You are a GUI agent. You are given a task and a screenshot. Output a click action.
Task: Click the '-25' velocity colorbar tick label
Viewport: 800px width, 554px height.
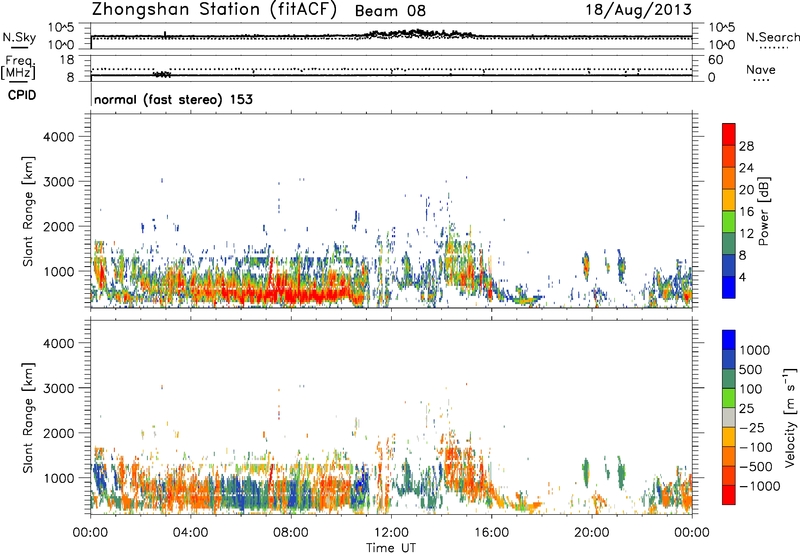click(x=752, y=427)
